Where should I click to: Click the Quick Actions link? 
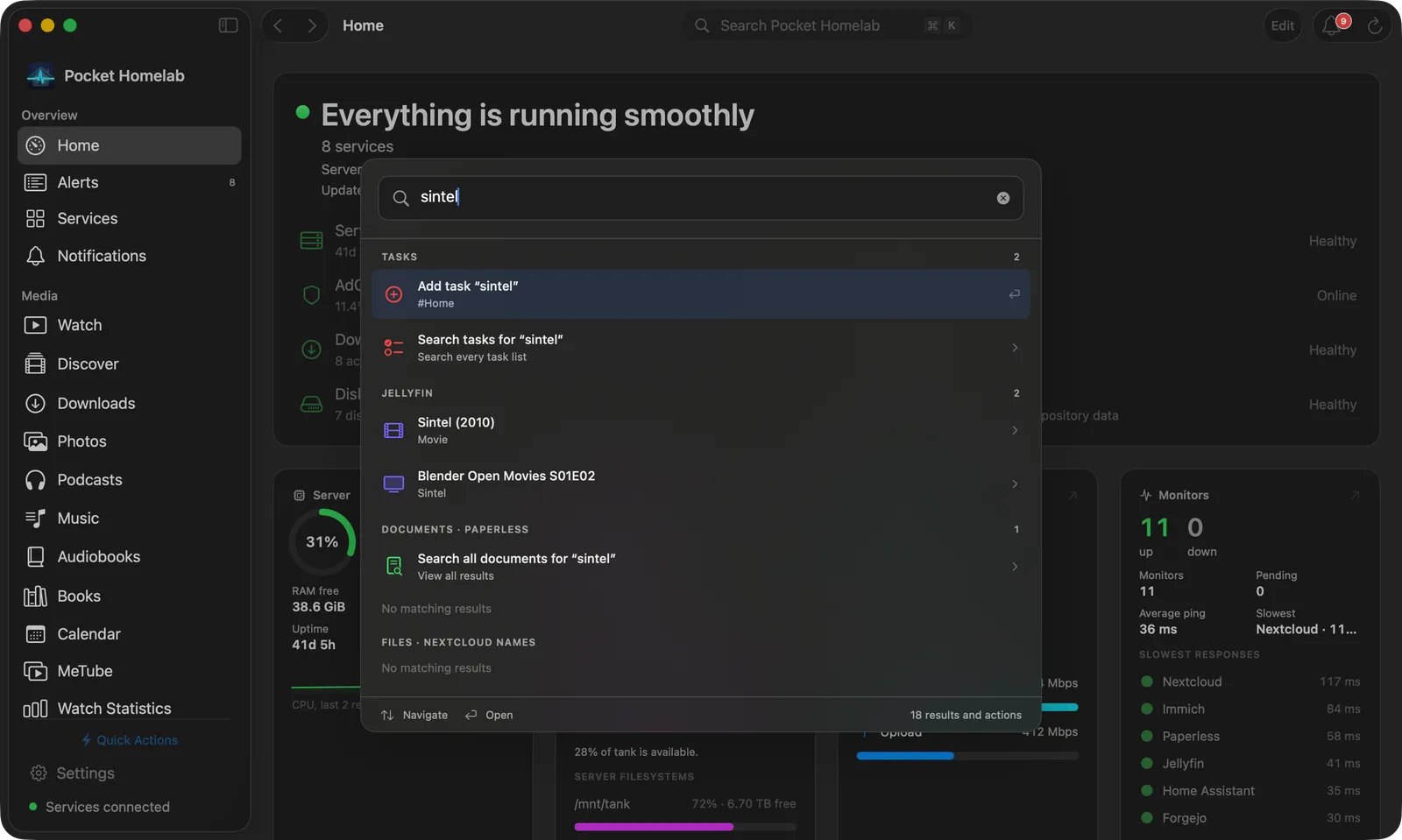pos(129,740)
